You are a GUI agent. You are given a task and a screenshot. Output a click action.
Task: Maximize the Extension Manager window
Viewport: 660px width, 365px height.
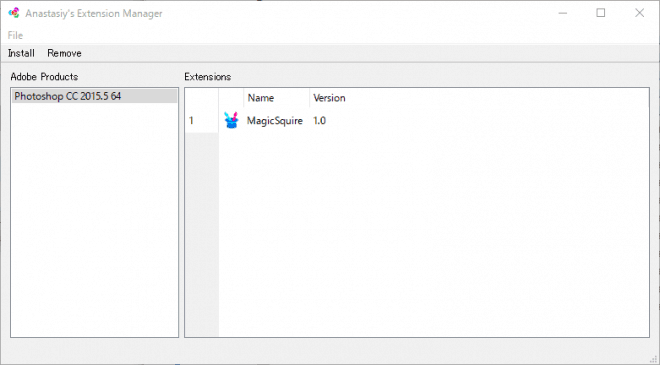point(601,13)
